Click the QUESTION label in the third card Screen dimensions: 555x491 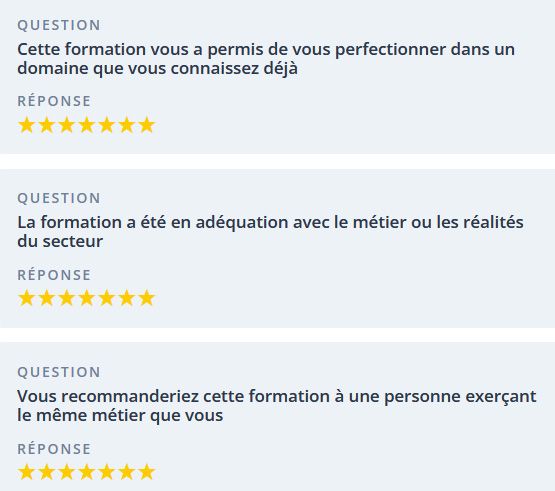click(59, 372)
